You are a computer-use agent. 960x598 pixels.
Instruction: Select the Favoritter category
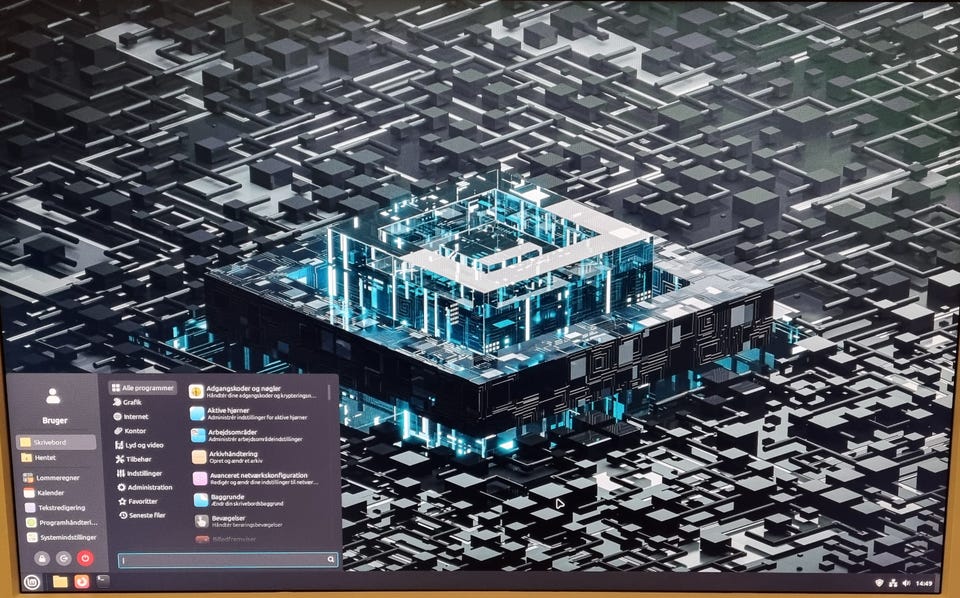[x=138, y=501]
